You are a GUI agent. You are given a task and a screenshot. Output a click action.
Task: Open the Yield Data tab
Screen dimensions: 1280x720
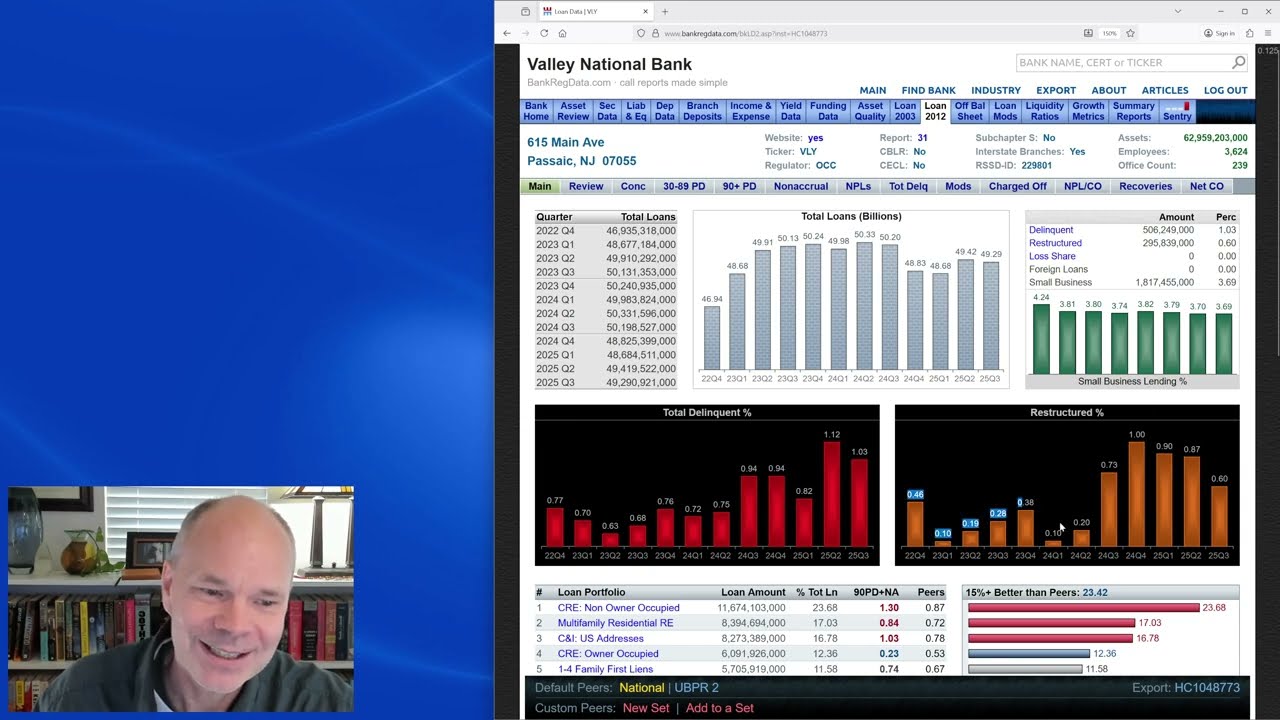coord(791,111)
